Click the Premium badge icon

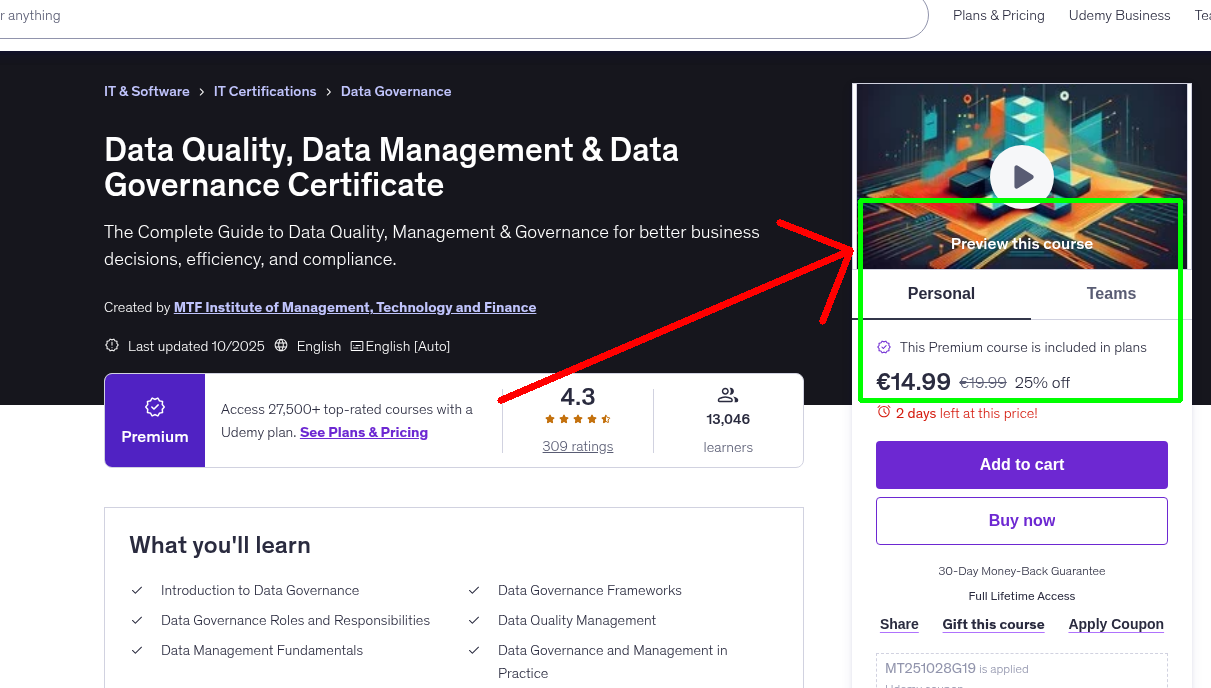tap(154, 407)
